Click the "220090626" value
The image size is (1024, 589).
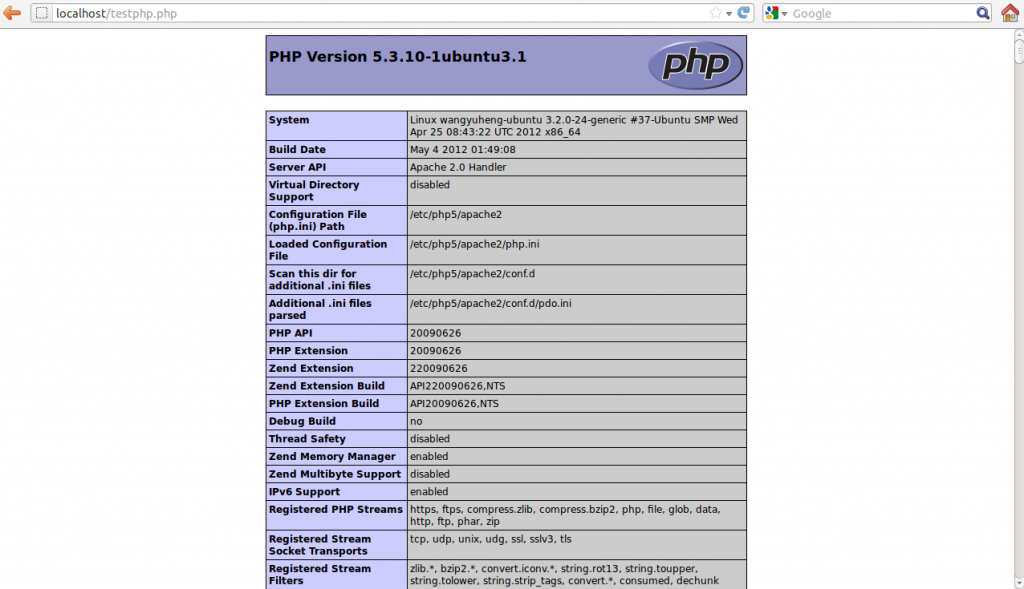438,368
